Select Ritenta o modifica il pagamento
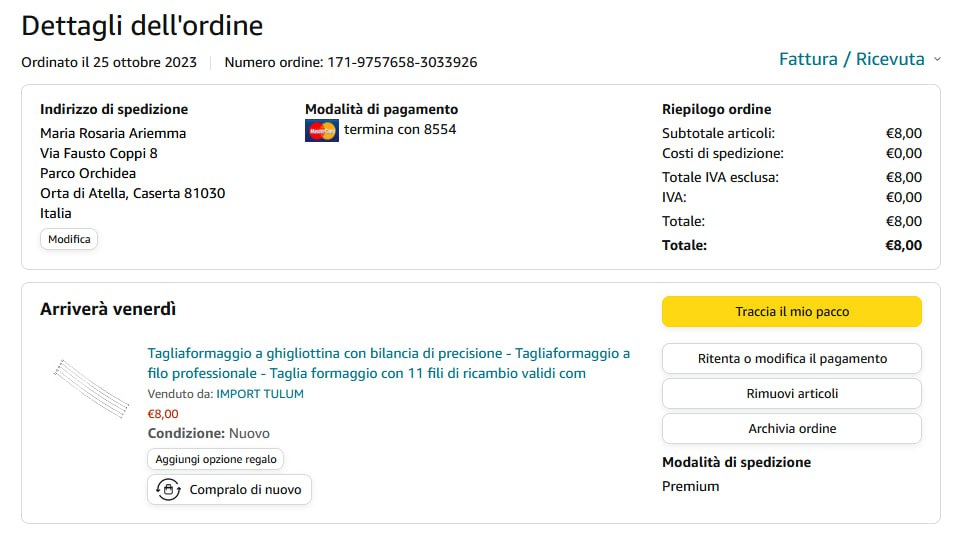The image size is (977, 538). click(x=792, y=358)
